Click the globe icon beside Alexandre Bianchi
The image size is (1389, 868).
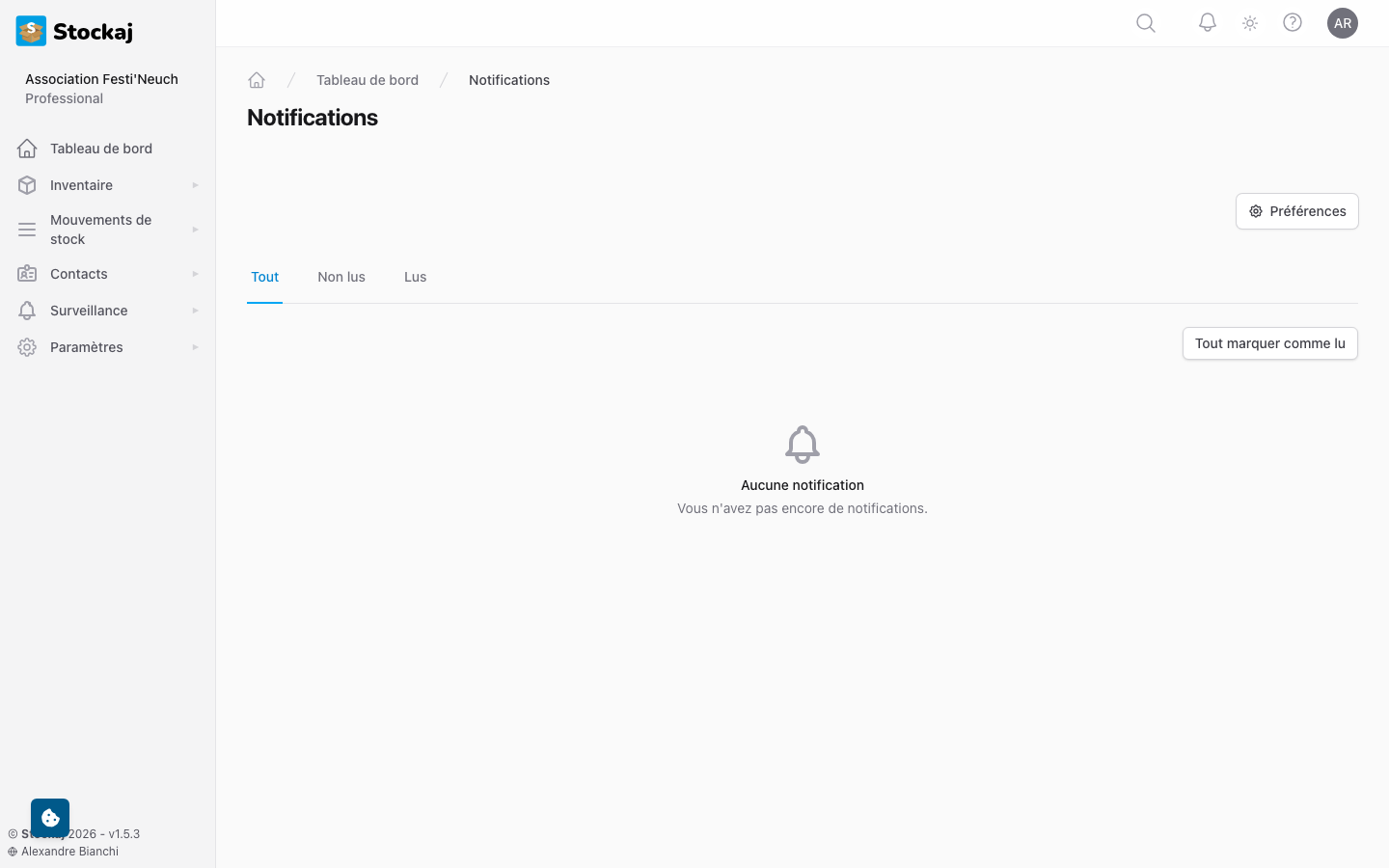[13, 852]
